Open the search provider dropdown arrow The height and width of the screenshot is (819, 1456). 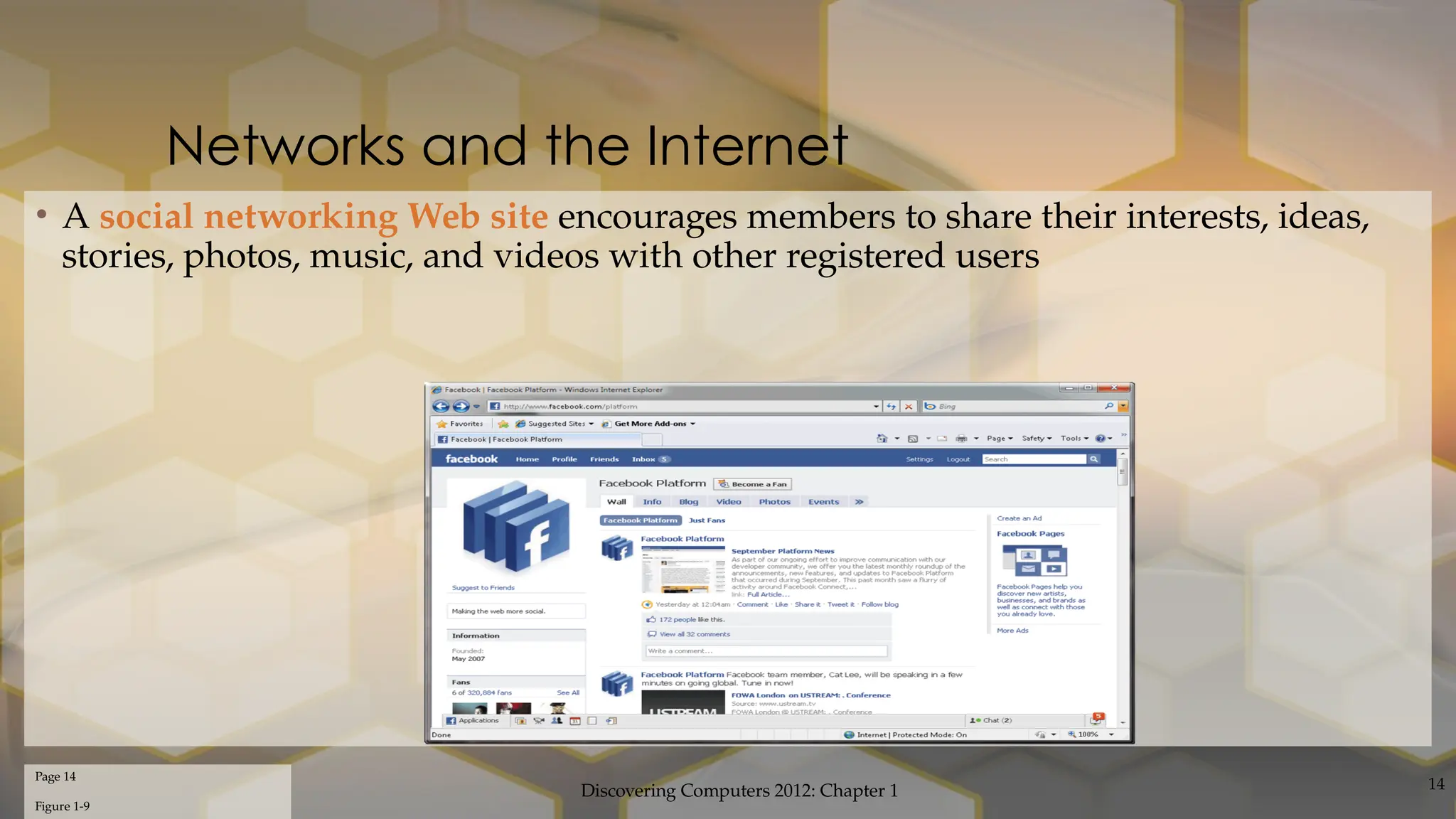tap(1123, 407)
